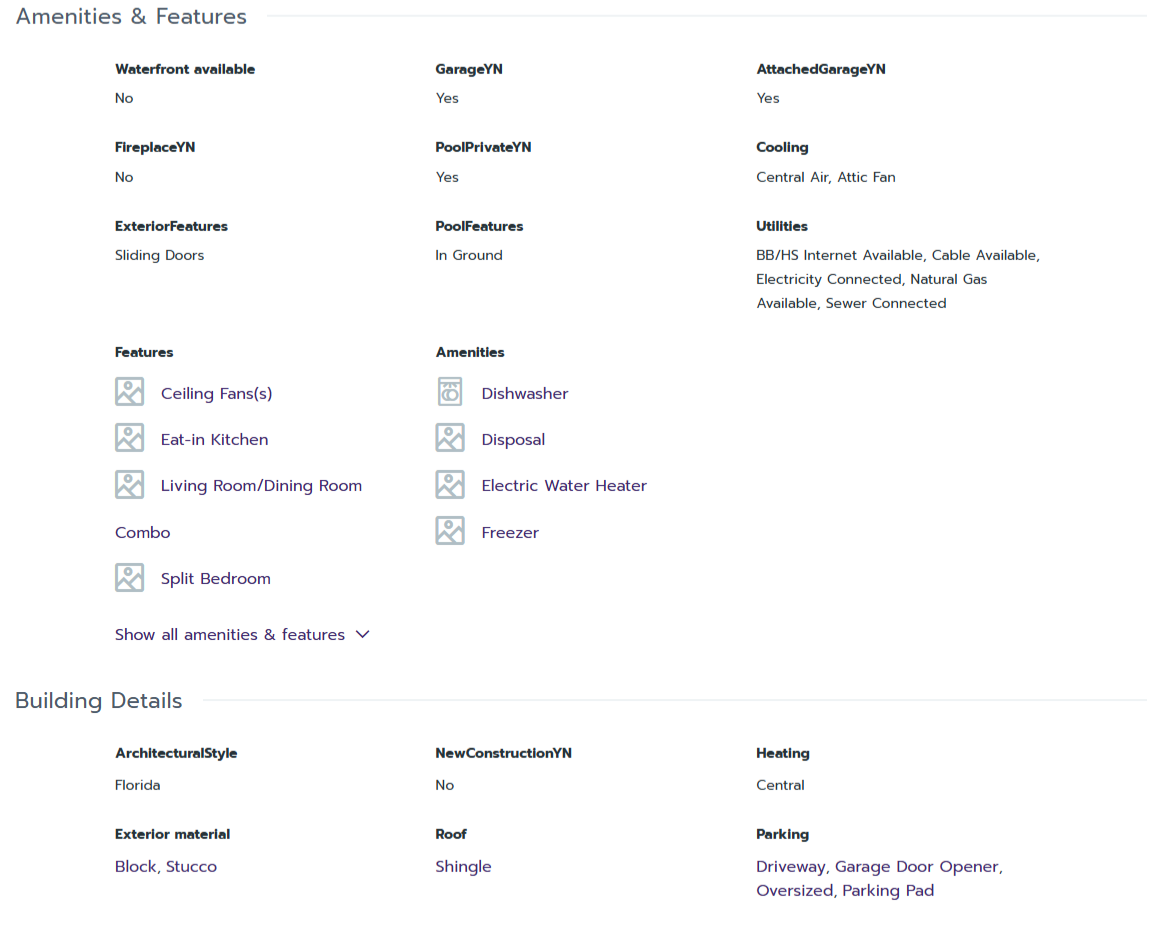Click the Block exterior material link
Screen dimensions: 1152x951
click(x=135, y=867)
